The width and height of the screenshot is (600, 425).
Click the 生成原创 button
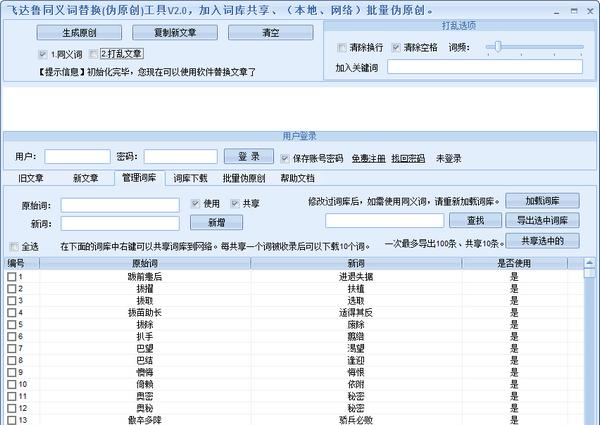(x=79, y=33)
